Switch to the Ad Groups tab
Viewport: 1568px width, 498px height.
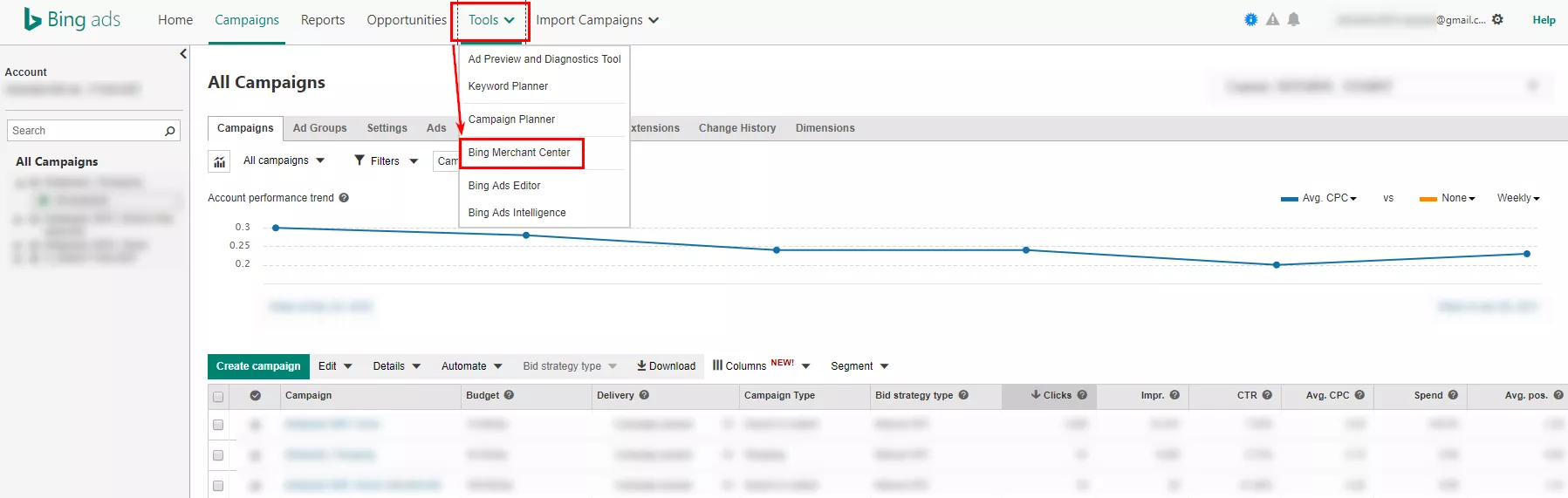(x=319, y=128)
